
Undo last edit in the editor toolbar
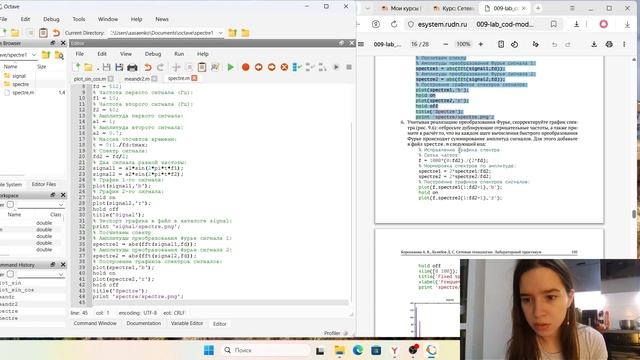[x=147, y=67]
